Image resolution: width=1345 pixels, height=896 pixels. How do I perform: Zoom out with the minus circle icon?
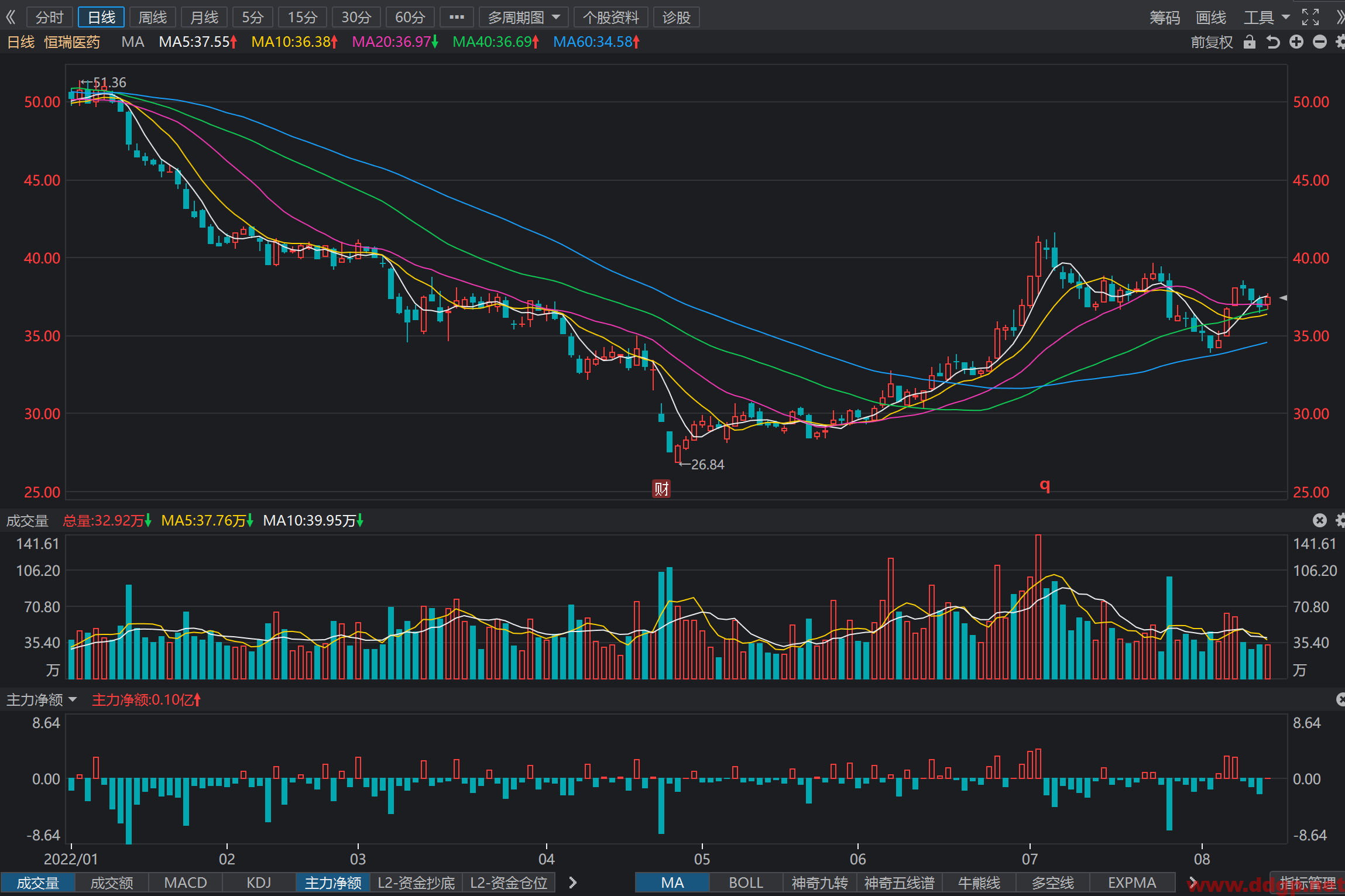point(1320,42)
